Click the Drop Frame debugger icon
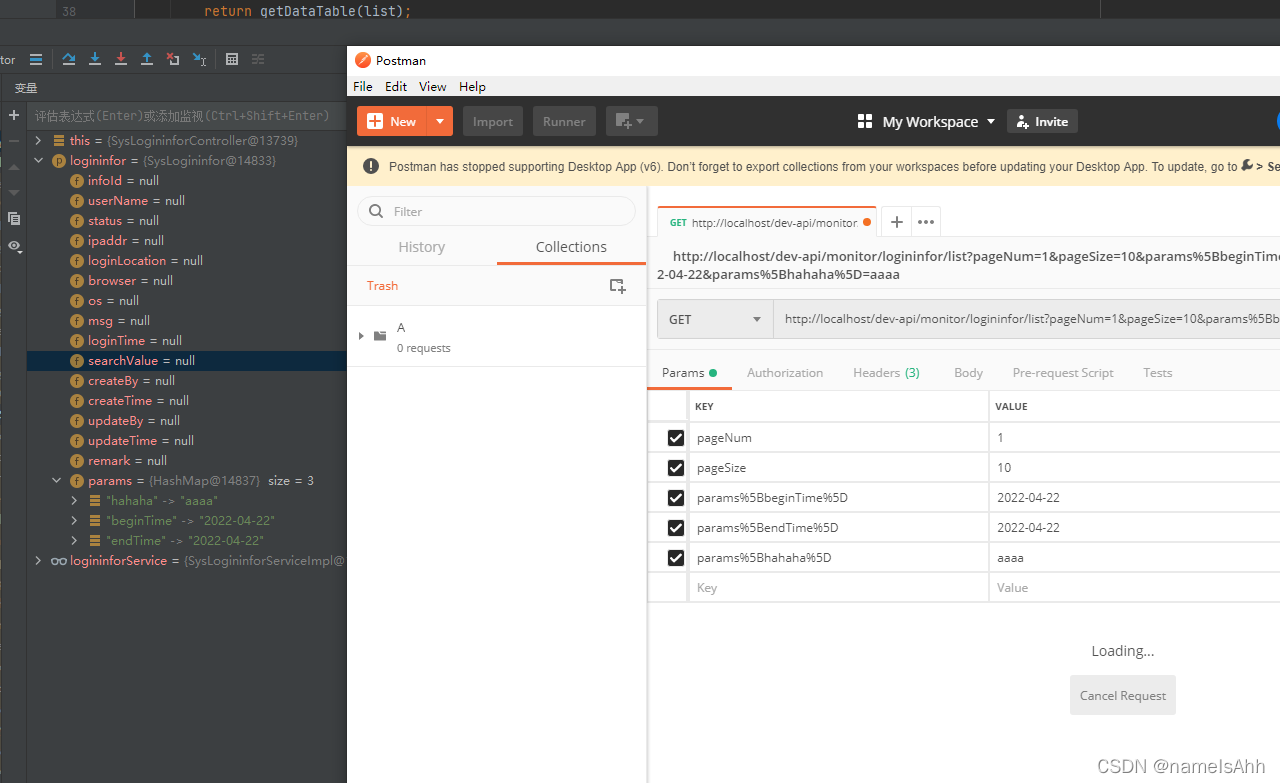This screenshot has height=783, width=1280. click(173, 60)
